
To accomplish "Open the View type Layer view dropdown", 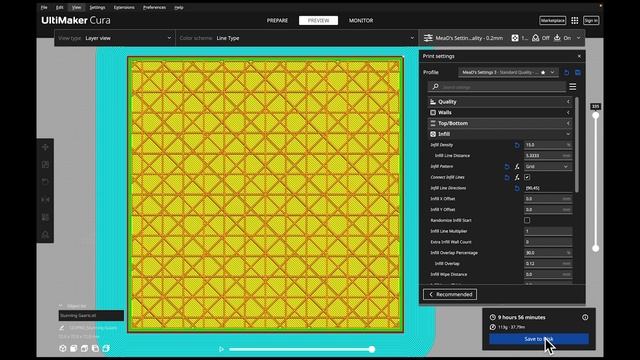I will [x=115, y=38].
